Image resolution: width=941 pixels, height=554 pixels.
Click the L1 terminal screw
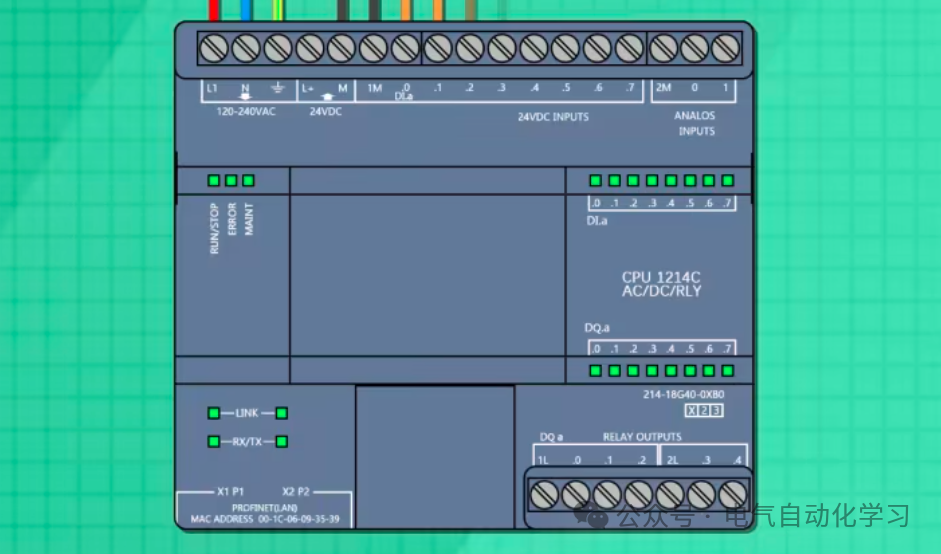coord(214,49)
